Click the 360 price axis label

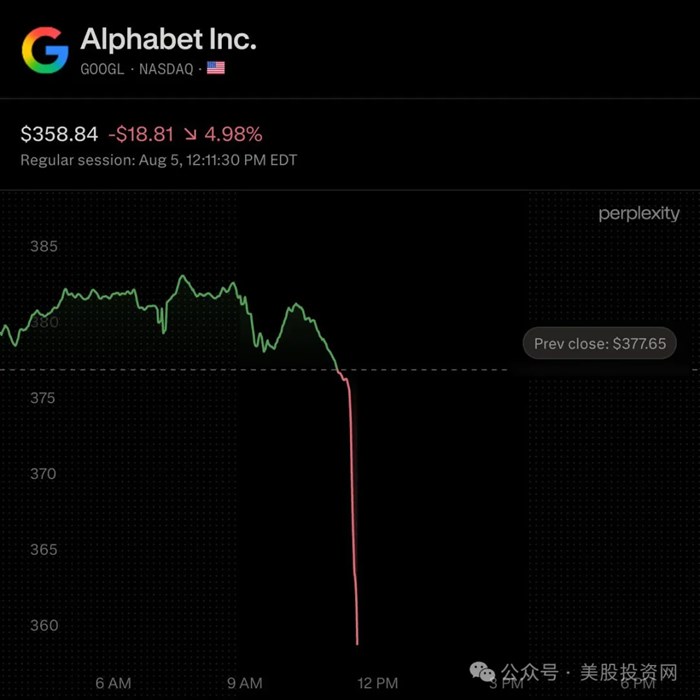point(44,625)
